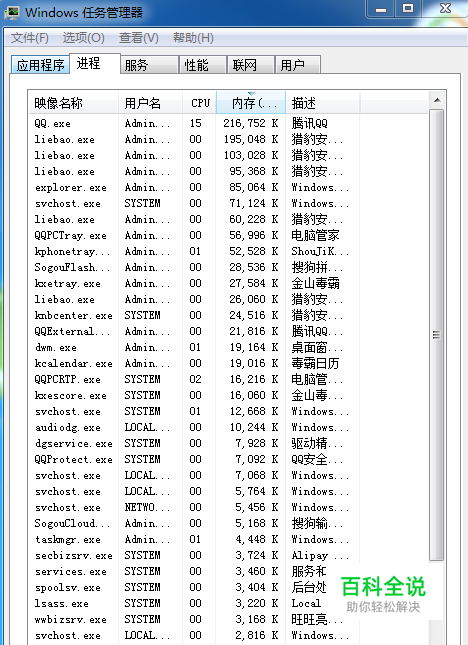The height and width of the screenshot is (645, 468).
Task: Select svchost.exe using 12,668 K
Action: click(x=195, y=411)
